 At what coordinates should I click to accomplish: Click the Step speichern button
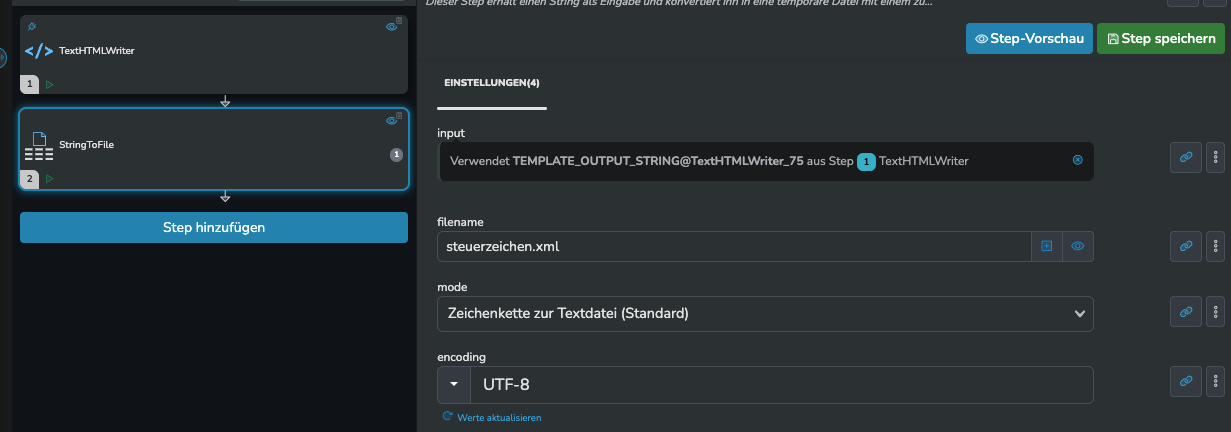[x=1161, y=39]
